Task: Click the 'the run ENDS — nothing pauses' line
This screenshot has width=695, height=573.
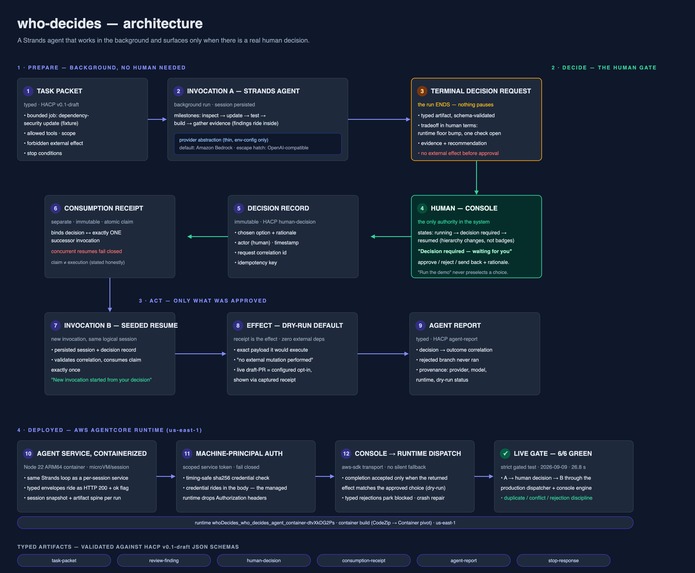Action: pyautogui.click(x=456, y=105)
